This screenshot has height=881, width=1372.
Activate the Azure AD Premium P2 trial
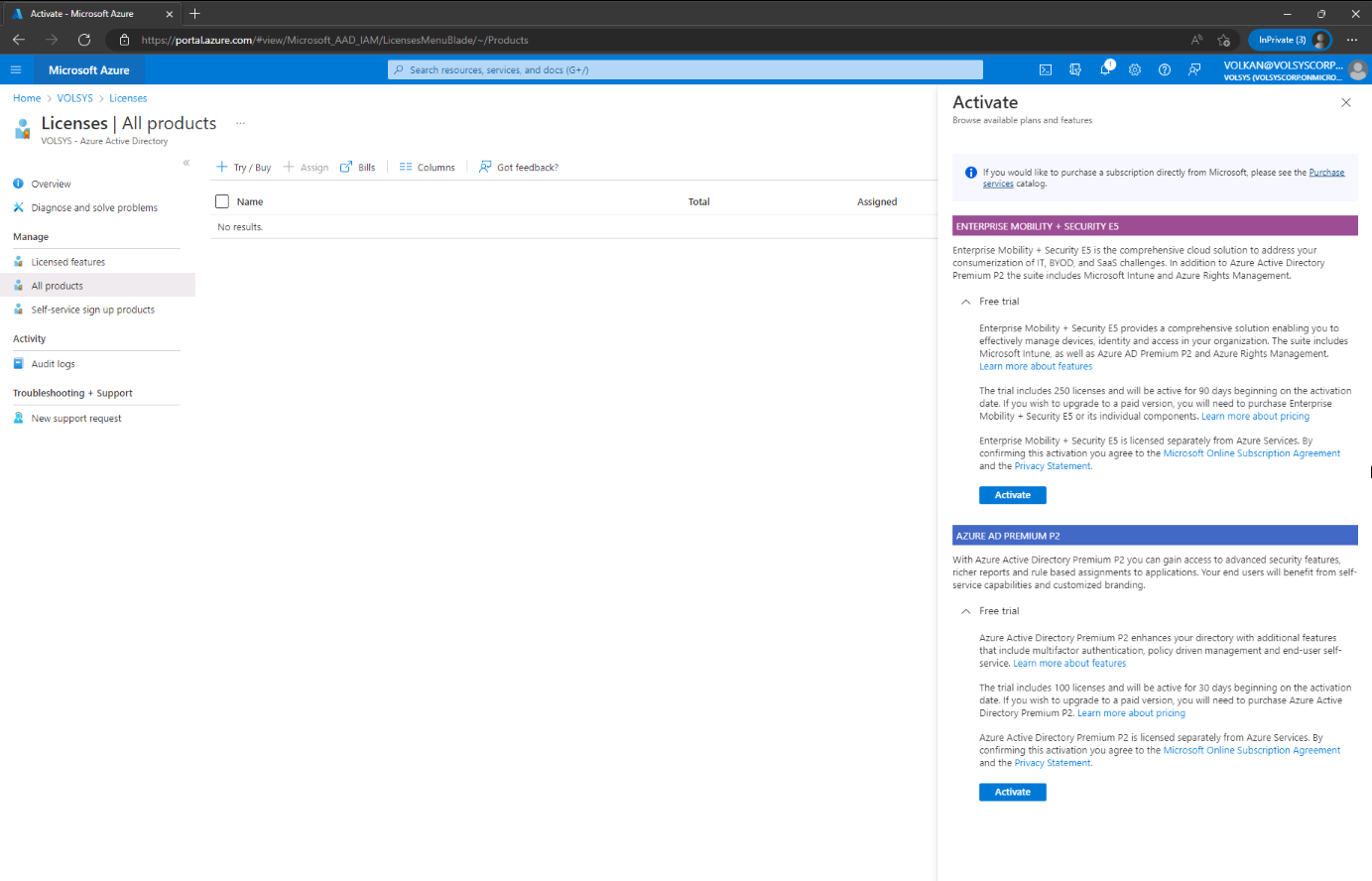point(1013,792)
